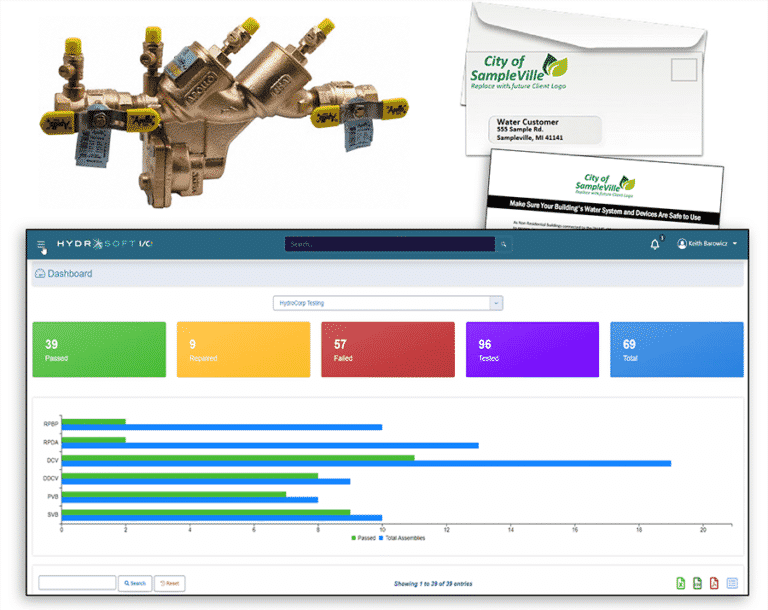Click the top header search field

click(x=389, y=244)
